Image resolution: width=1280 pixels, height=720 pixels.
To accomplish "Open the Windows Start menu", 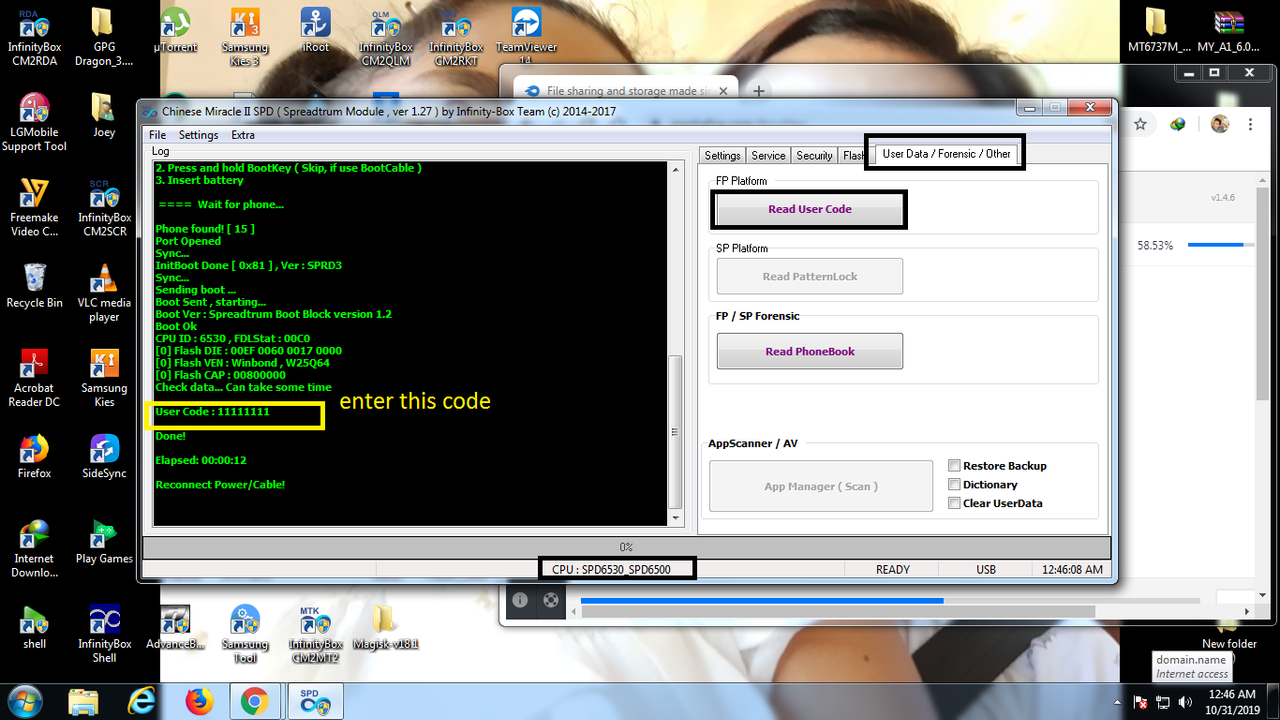I will pos(23,701).
